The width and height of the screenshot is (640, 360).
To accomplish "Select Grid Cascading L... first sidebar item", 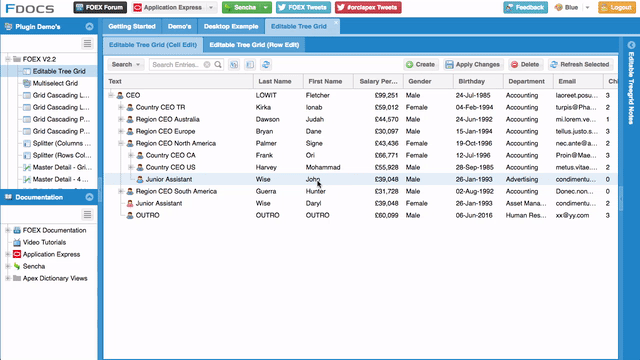I will coord(61,96).
